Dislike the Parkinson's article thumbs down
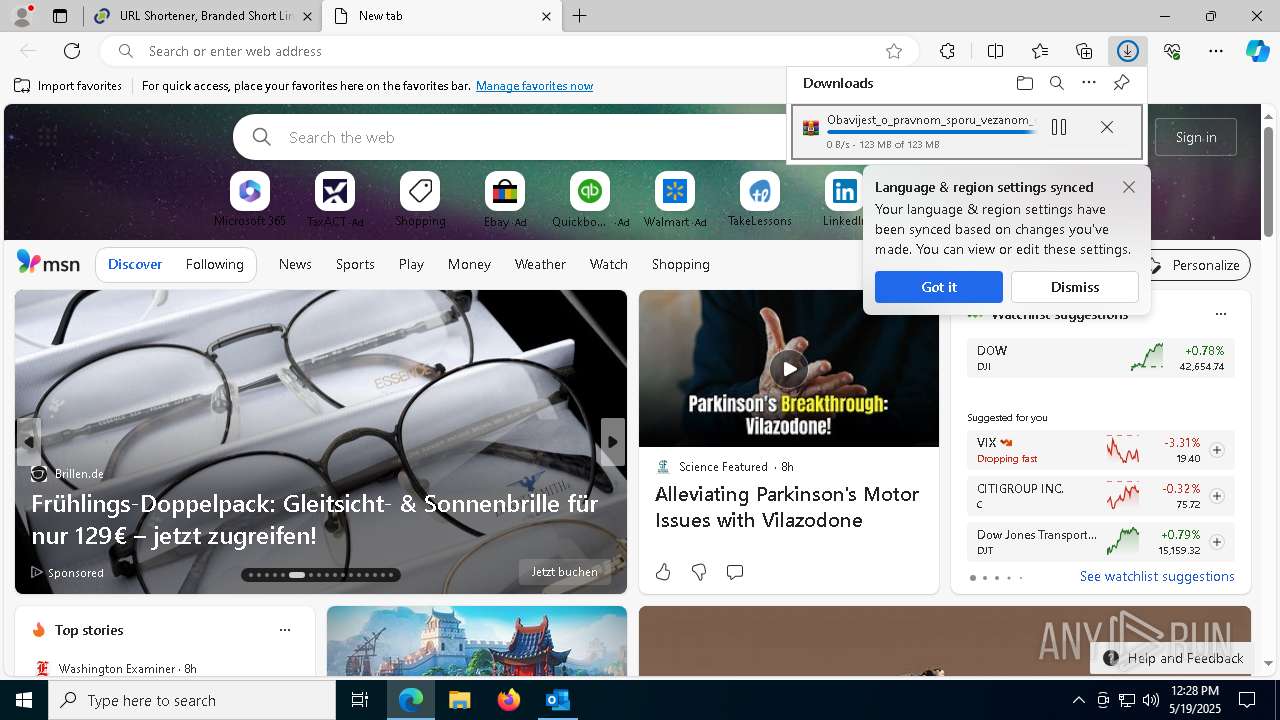1280x720 pixels. 699,572
